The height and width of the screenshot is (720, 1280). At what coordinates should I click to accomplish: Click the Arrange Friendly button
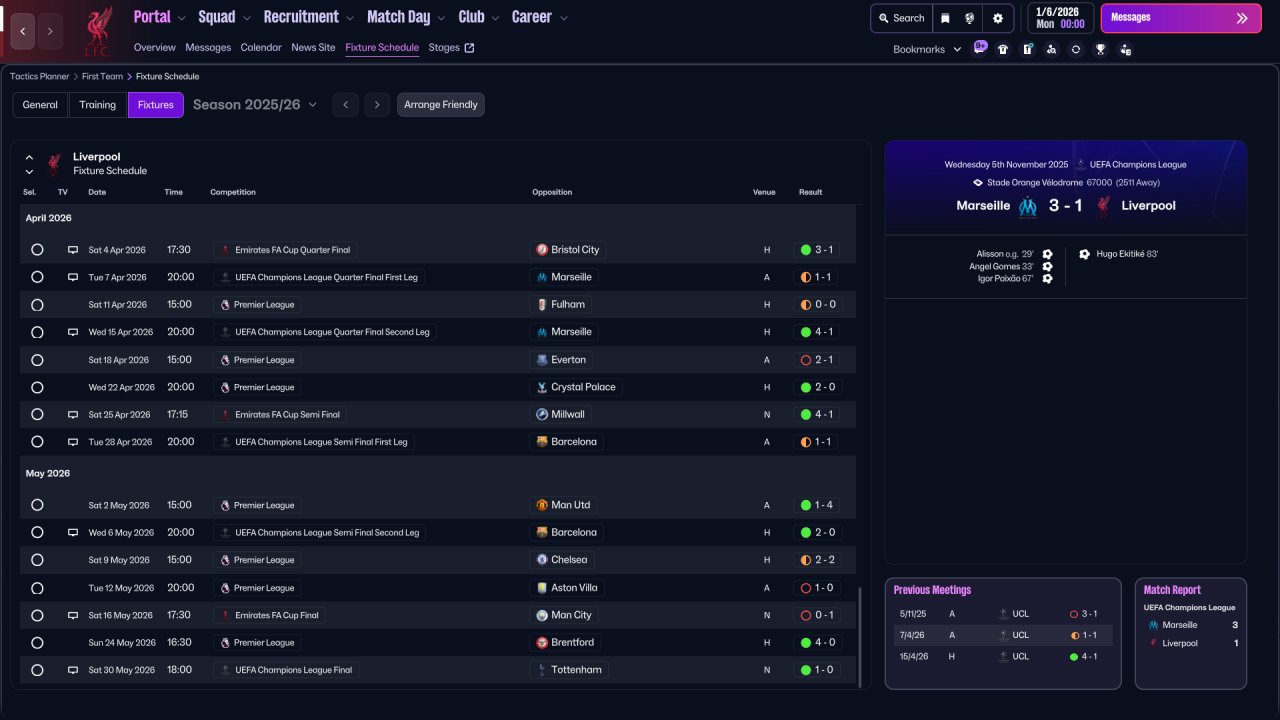(441, 105)
